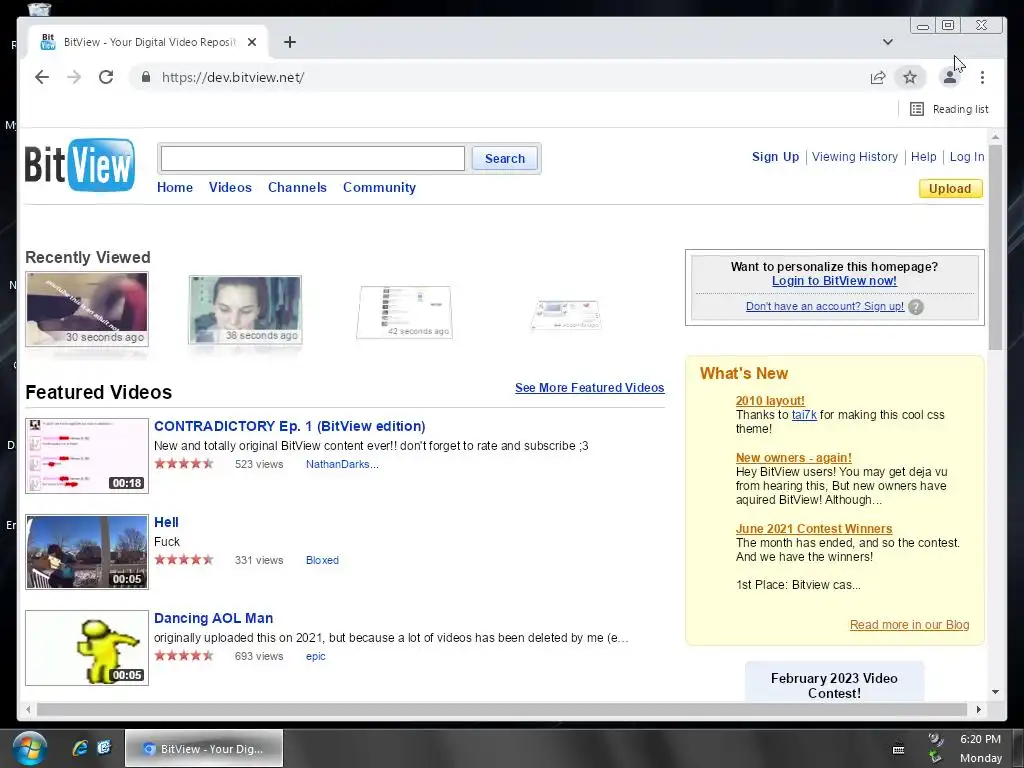
Task: Open recently viewed thumbnail from 36 seconds ago
Action: pos(245,310)
